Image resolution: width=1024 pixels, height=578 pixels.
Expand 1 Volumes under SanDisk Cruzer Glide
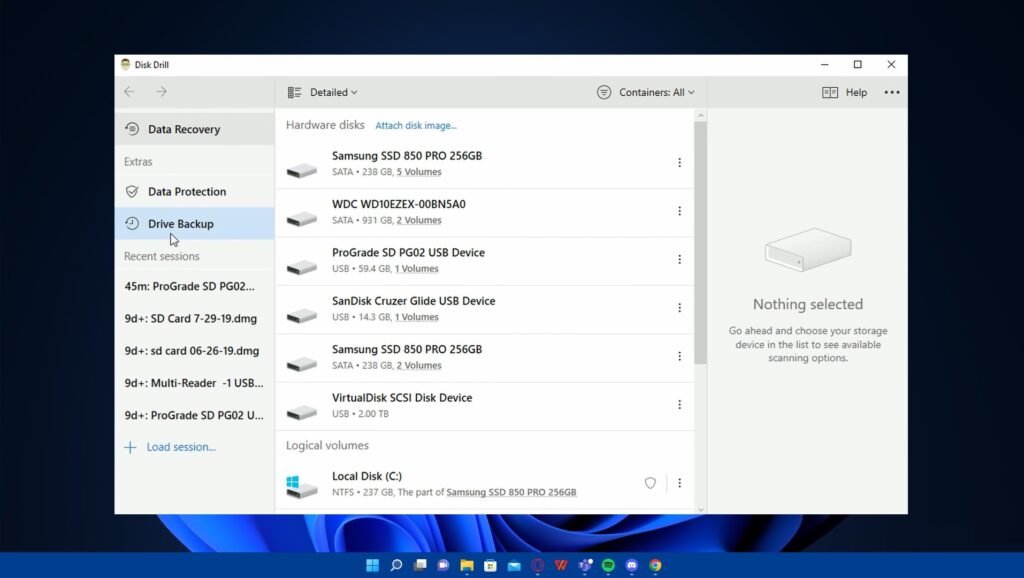(417, 317)
